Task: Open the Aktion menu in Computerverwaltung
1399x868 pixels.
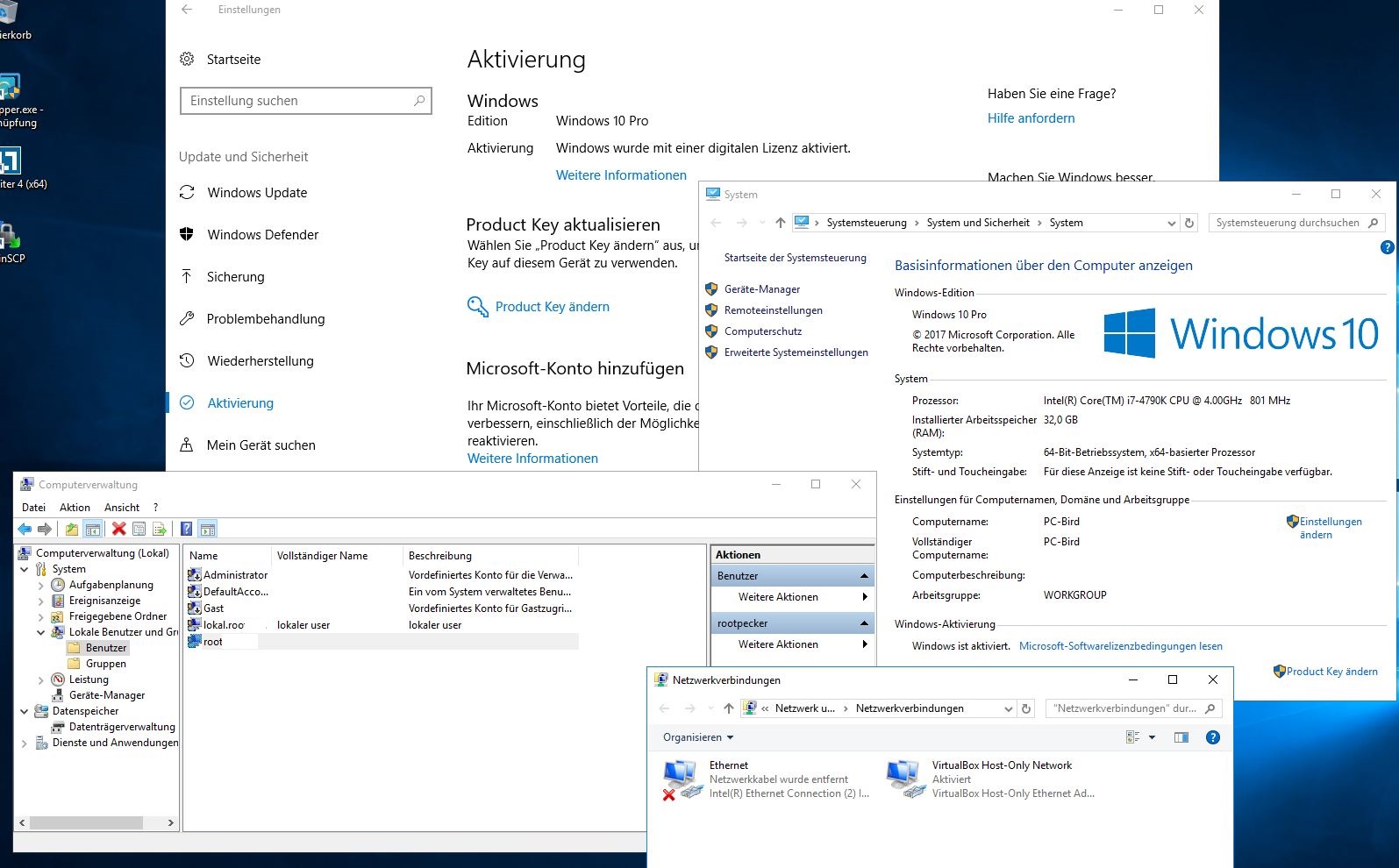Action: [75, 508]
